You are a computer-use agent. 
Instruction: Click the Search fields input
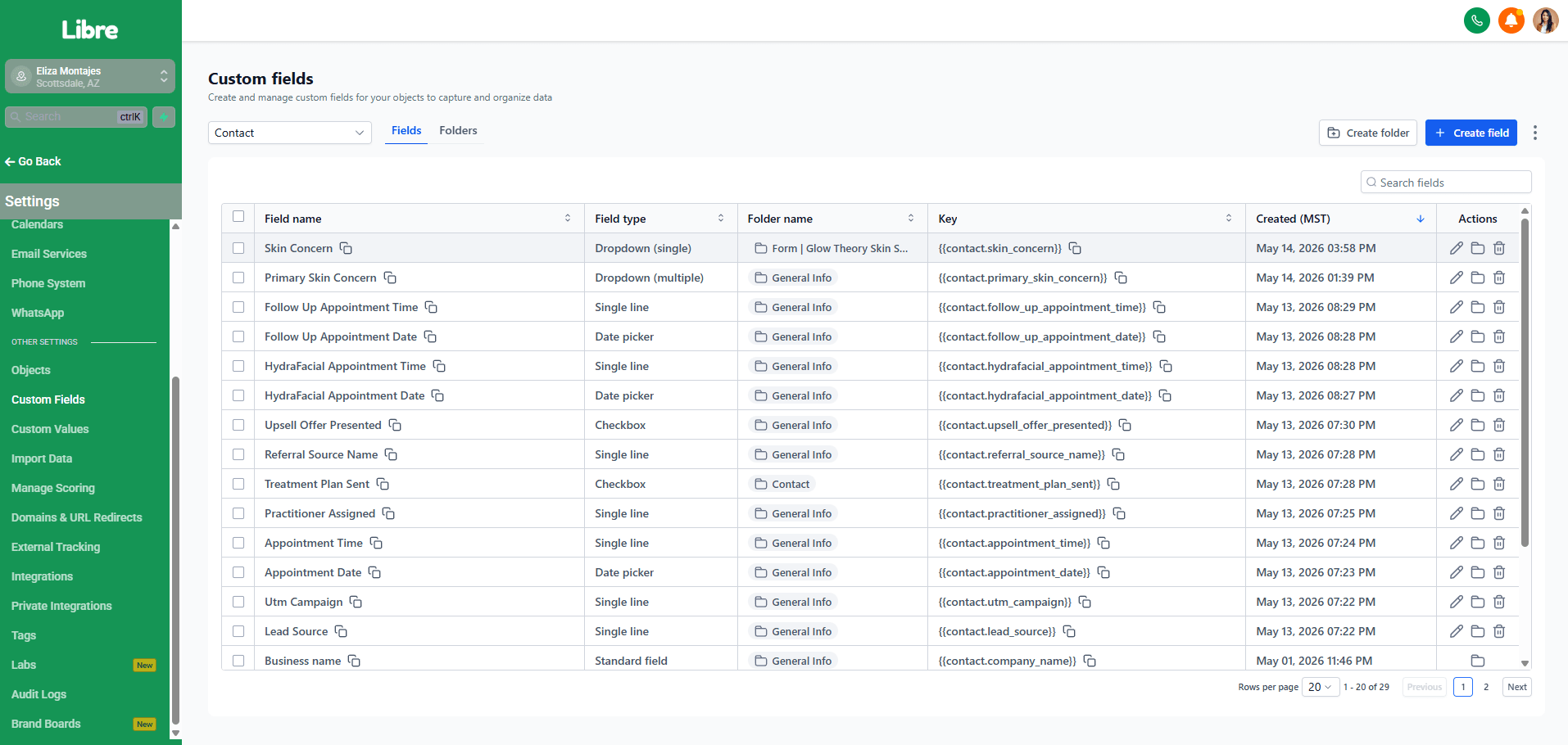[1446, 182]
